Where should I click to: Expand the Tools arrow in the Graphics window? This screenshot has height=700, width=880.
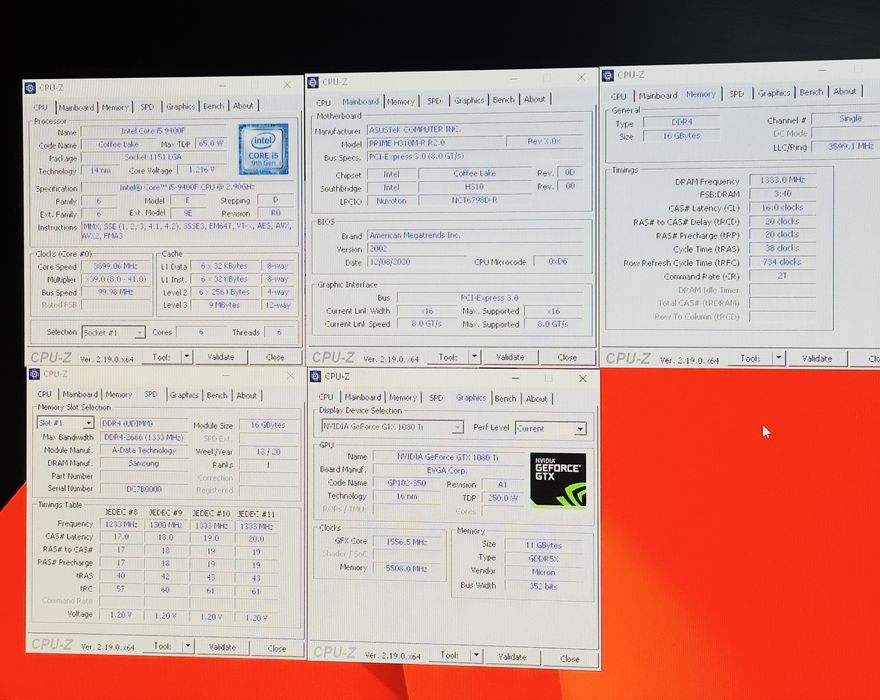(476, 655)
